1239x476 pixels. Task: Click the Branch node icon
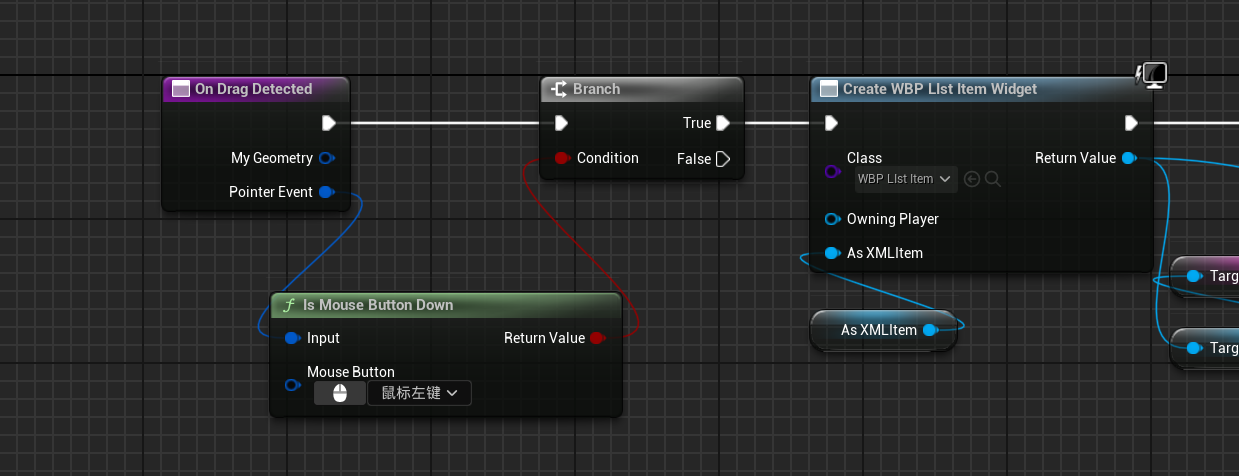click(560, 89)
